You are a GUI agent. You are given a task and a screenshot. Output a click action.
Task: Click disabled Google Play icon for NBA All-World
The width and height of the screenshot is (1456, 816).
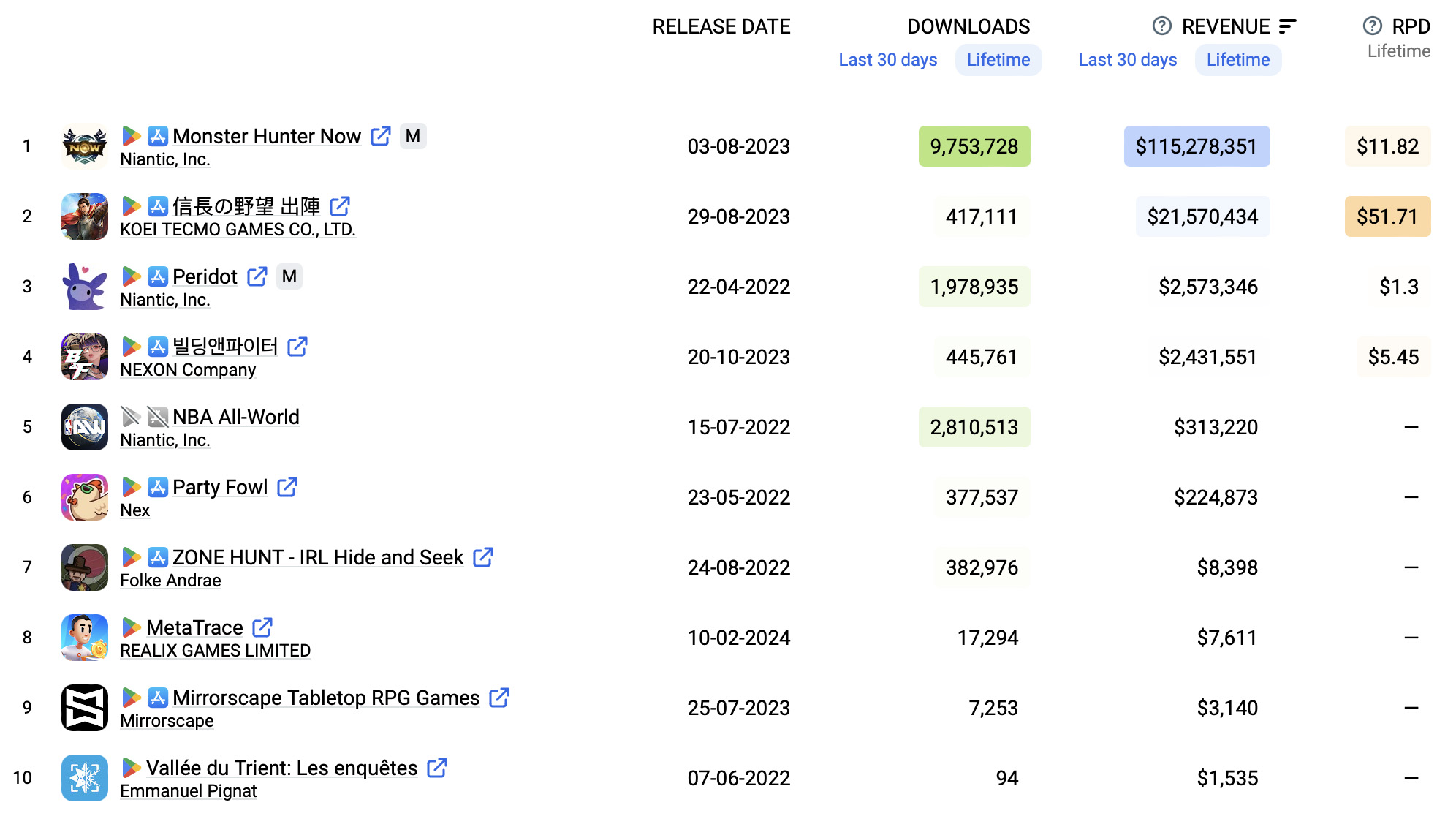132,417
